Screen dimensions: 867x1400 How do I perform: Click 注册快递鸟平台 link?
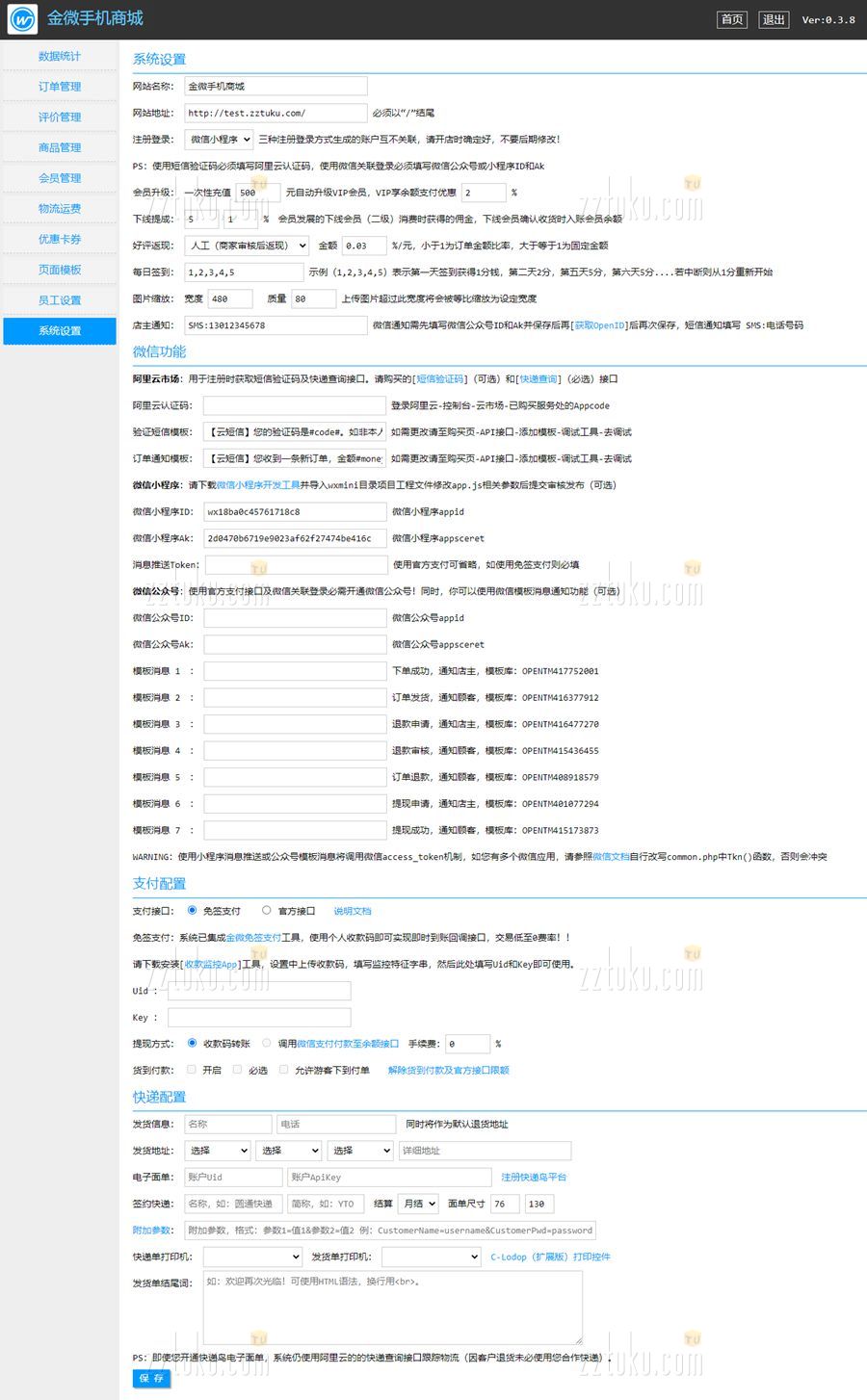coord(534,1177)
